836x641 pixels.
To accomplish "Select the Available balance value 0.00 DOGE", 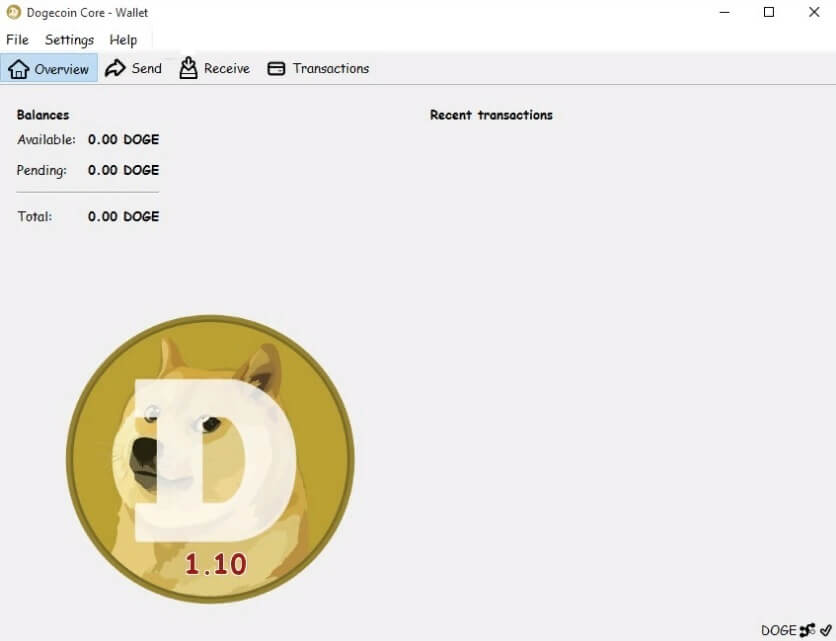I will click(x=123, y=139).
